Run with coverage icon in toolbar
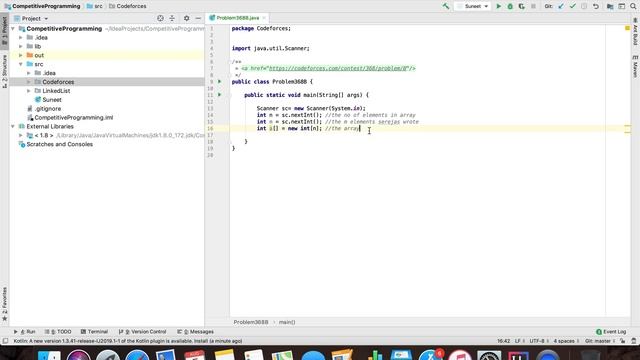 tap(521, 6)
